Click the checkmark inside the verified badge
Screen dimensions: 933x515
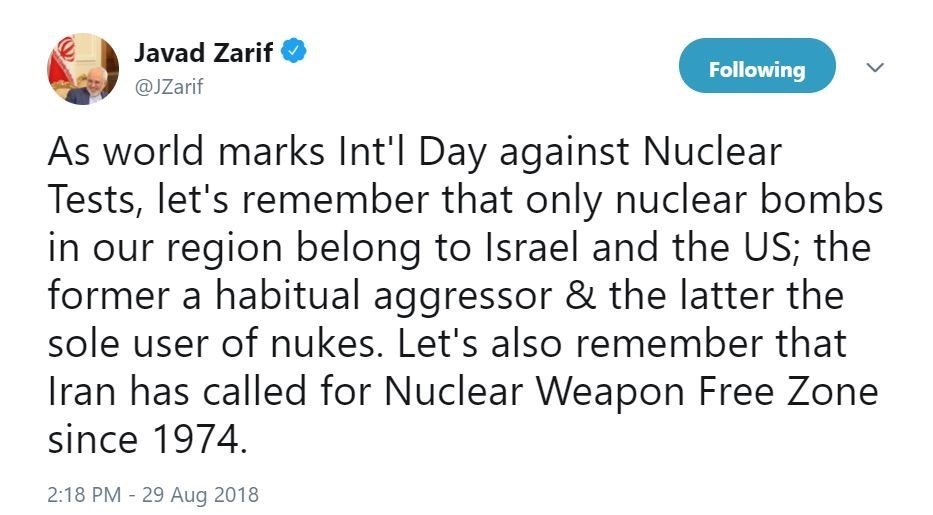point(293,51)
